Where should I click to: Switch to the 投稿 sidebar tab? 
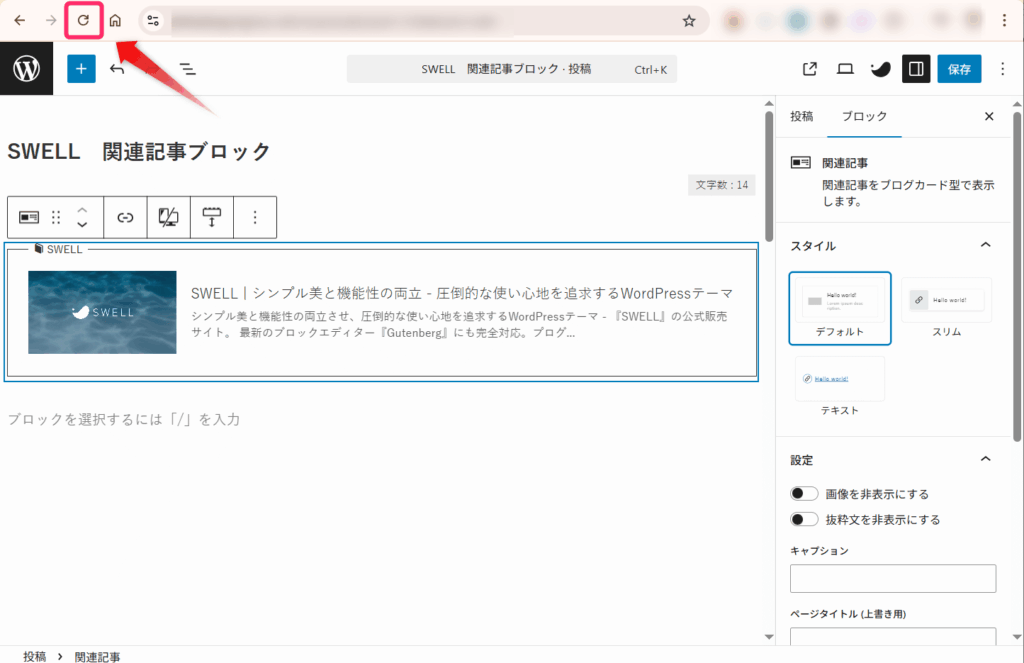[x=801, y=116]
